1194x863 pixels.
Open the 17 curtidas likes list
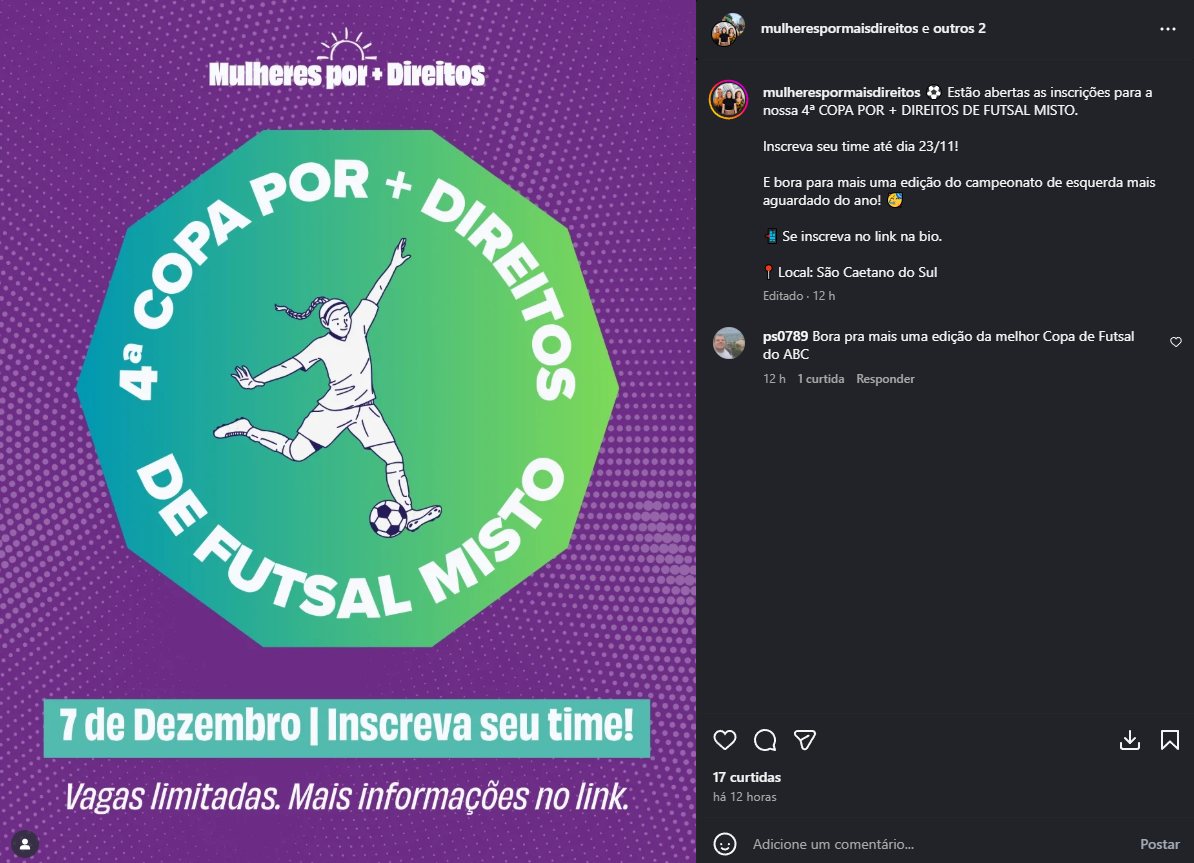[747, 777]
